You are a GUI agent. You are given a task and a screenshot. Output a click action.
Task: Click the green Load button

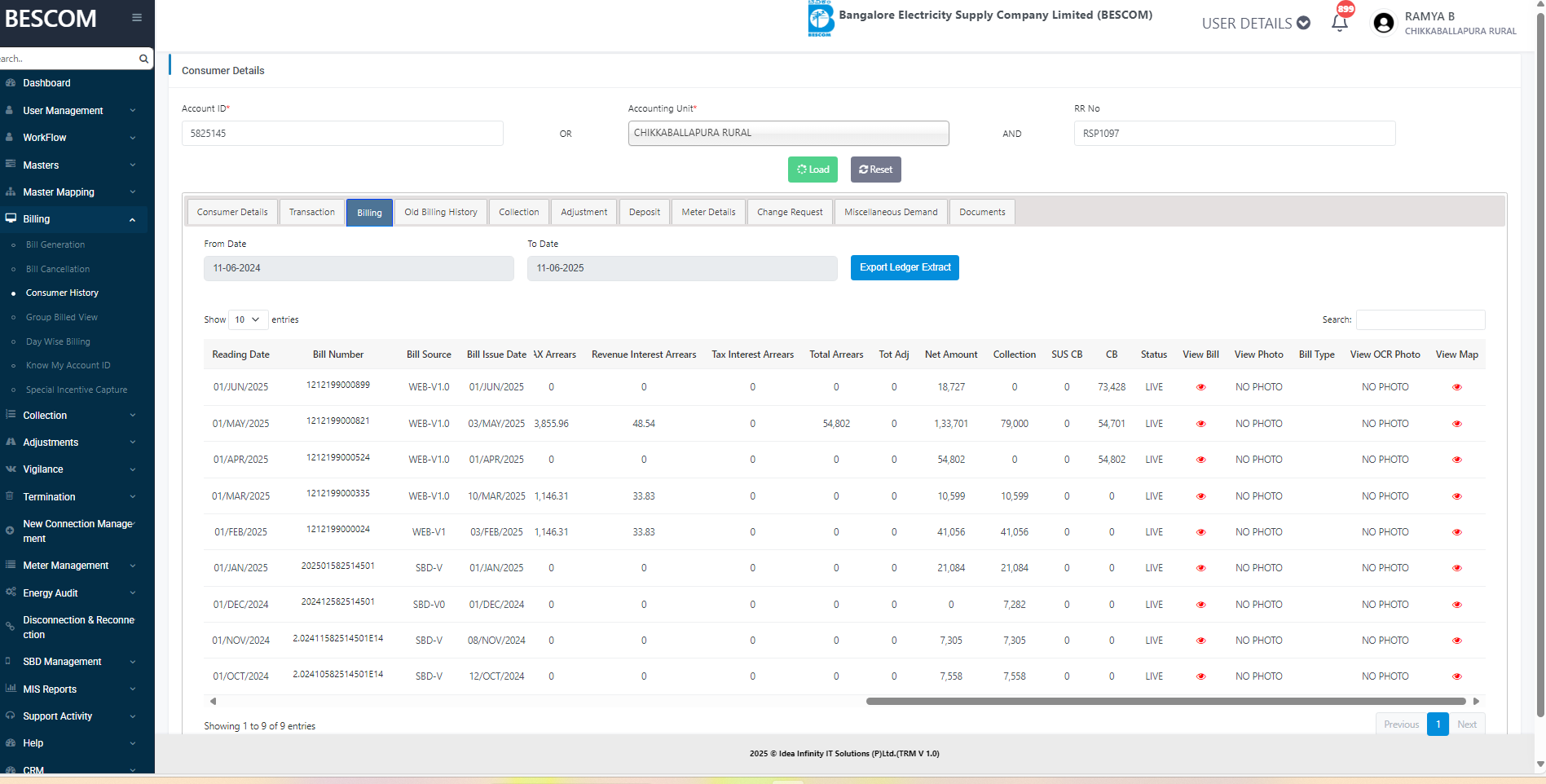[813, 170]
